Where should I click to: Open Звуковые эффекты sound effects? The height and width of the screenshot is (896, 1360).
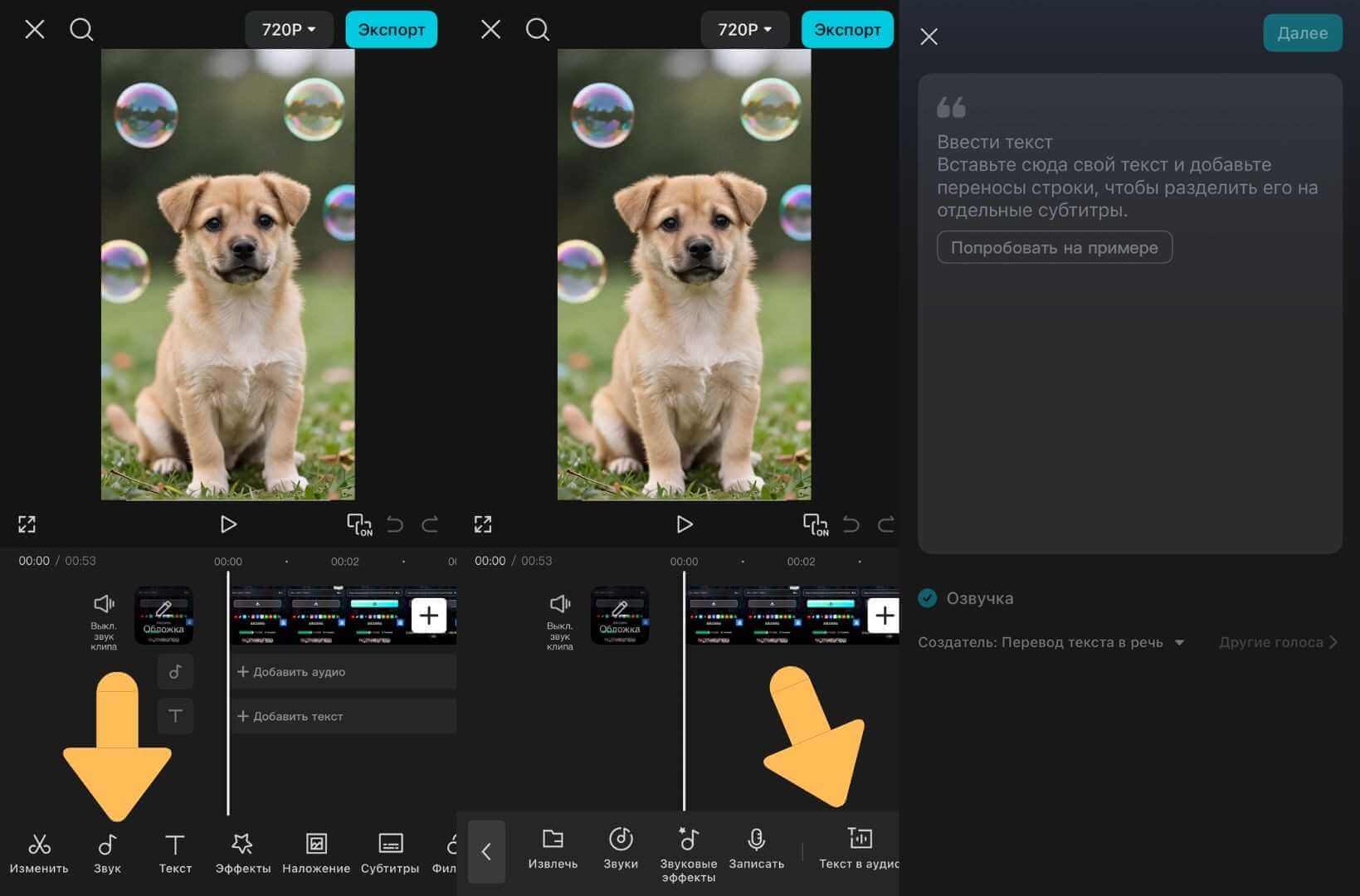[688, 853]
